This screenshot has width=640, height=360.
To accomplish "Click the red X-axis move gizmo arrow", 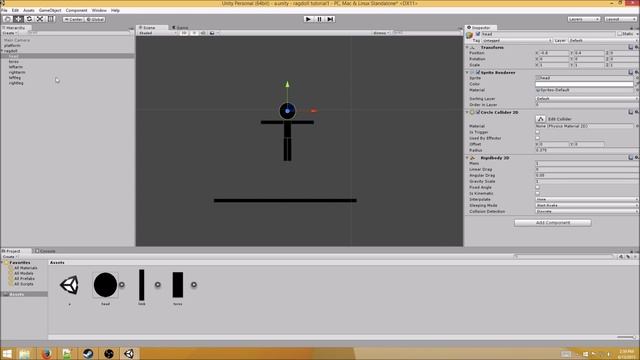I will (x=313, y=111).
